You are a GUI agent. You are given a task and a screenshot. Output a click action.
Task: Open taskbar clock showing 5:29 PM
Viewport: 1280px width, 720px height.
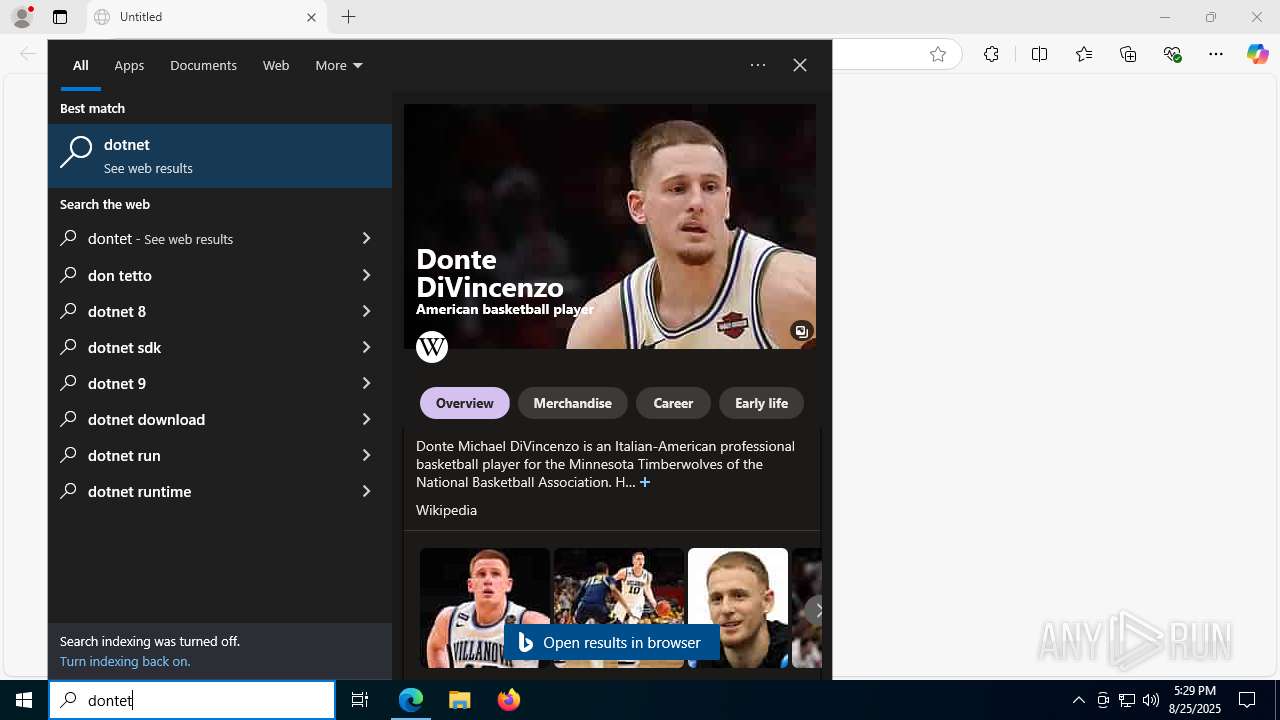point(1194,700)
